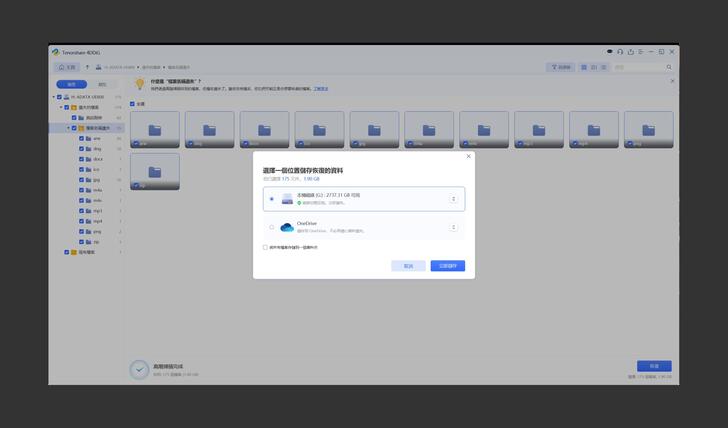Click the headset support icon in title bar
This screenshot has height=428, width=728.
coord(620,51)
